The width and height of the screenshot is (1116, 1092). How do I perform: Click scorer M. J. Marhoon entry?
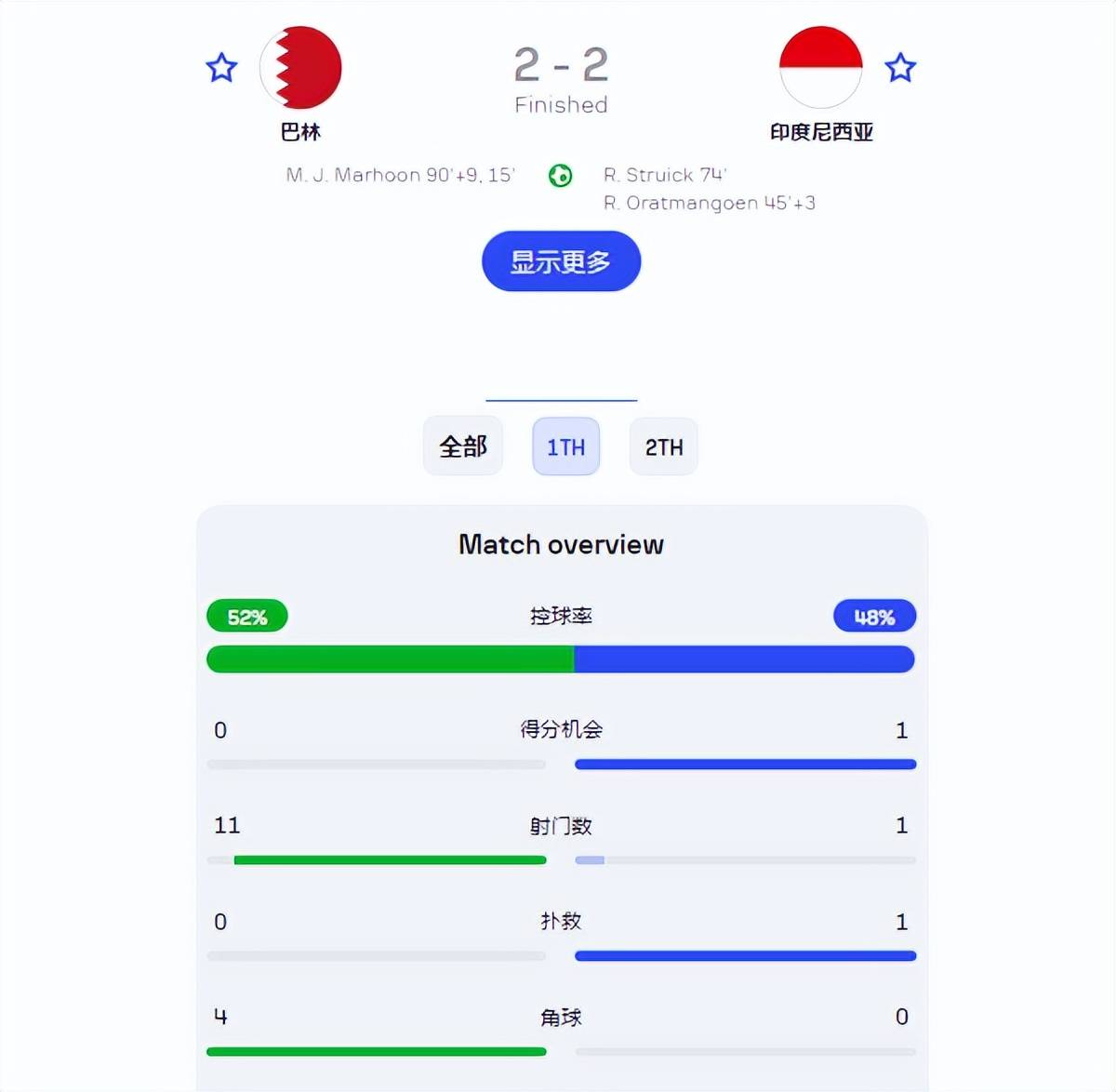click(x=400, y=175)
